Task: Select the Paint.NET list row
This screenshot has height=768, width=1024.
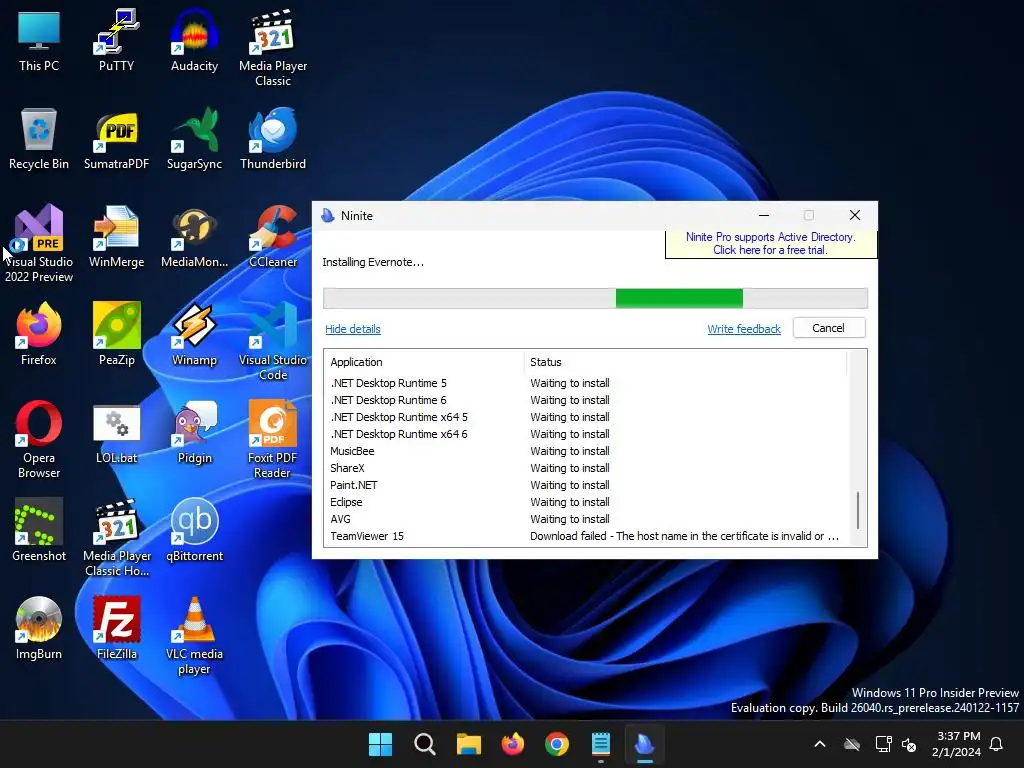Action: point(588,485)
